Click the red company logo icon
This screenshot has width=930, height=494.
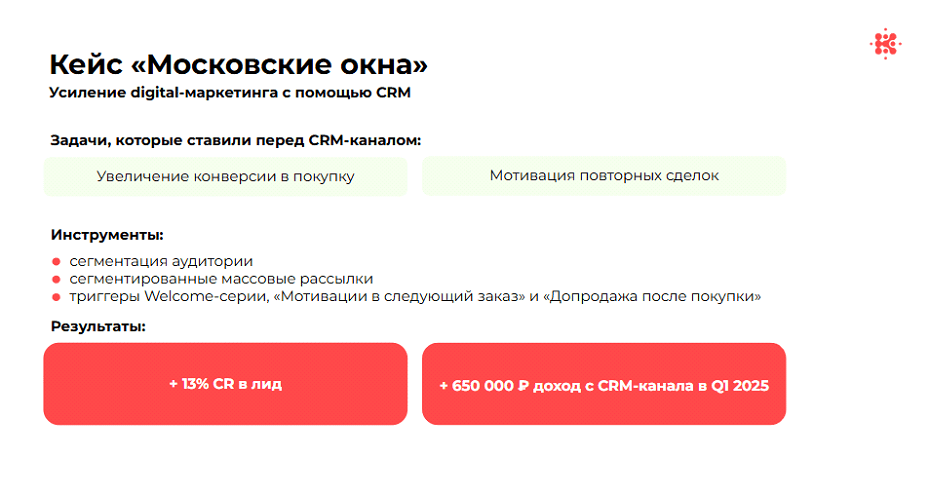886,44
